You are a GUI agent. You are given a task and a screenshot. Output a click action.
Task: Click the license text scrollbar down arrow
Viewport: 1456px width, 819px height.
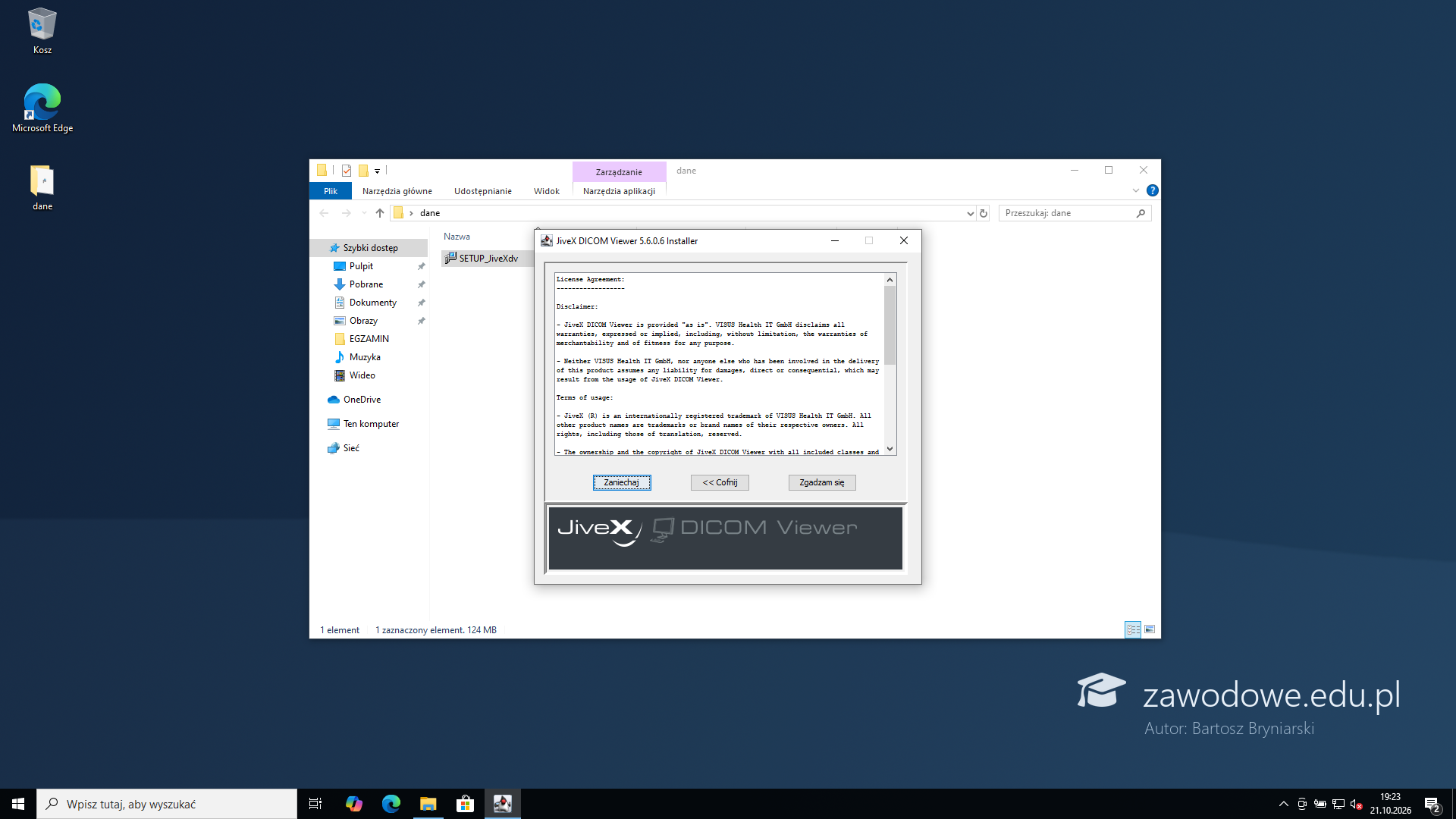890,449
